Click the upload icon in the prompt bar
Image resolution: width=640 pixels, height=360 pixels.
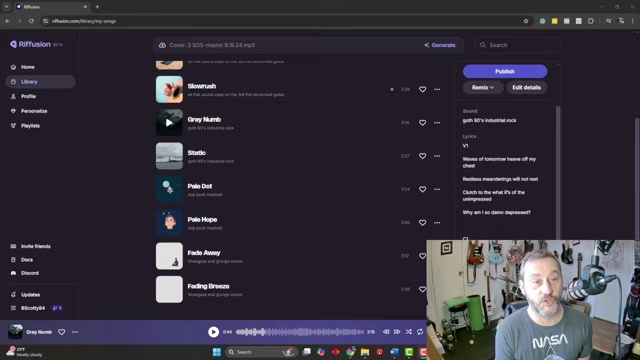pyautogui.click(x=162, y=45)
